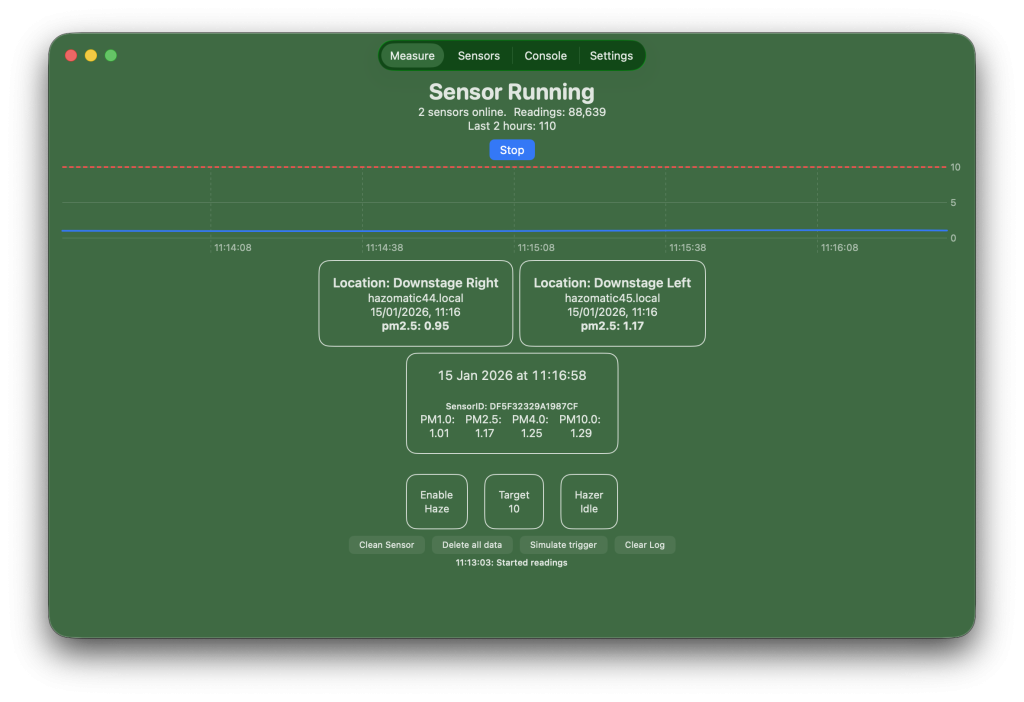Image resolution: width=1024 pixels, height=702 pixels.
Task: Open the Console tab
Action: tap(545, 56)
